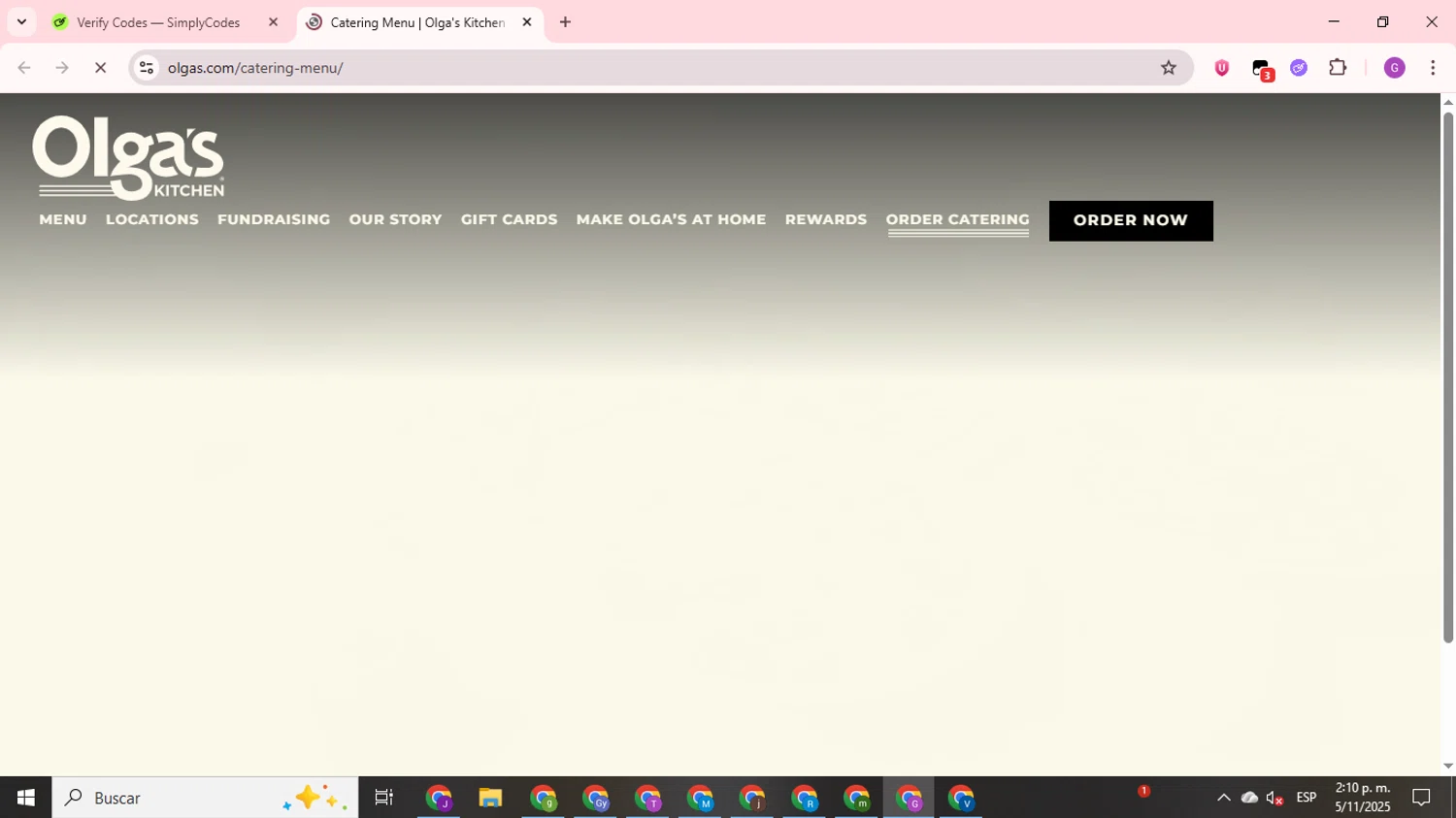View site information icon
Screen dimensions: 1456x818
click(147, 68)
